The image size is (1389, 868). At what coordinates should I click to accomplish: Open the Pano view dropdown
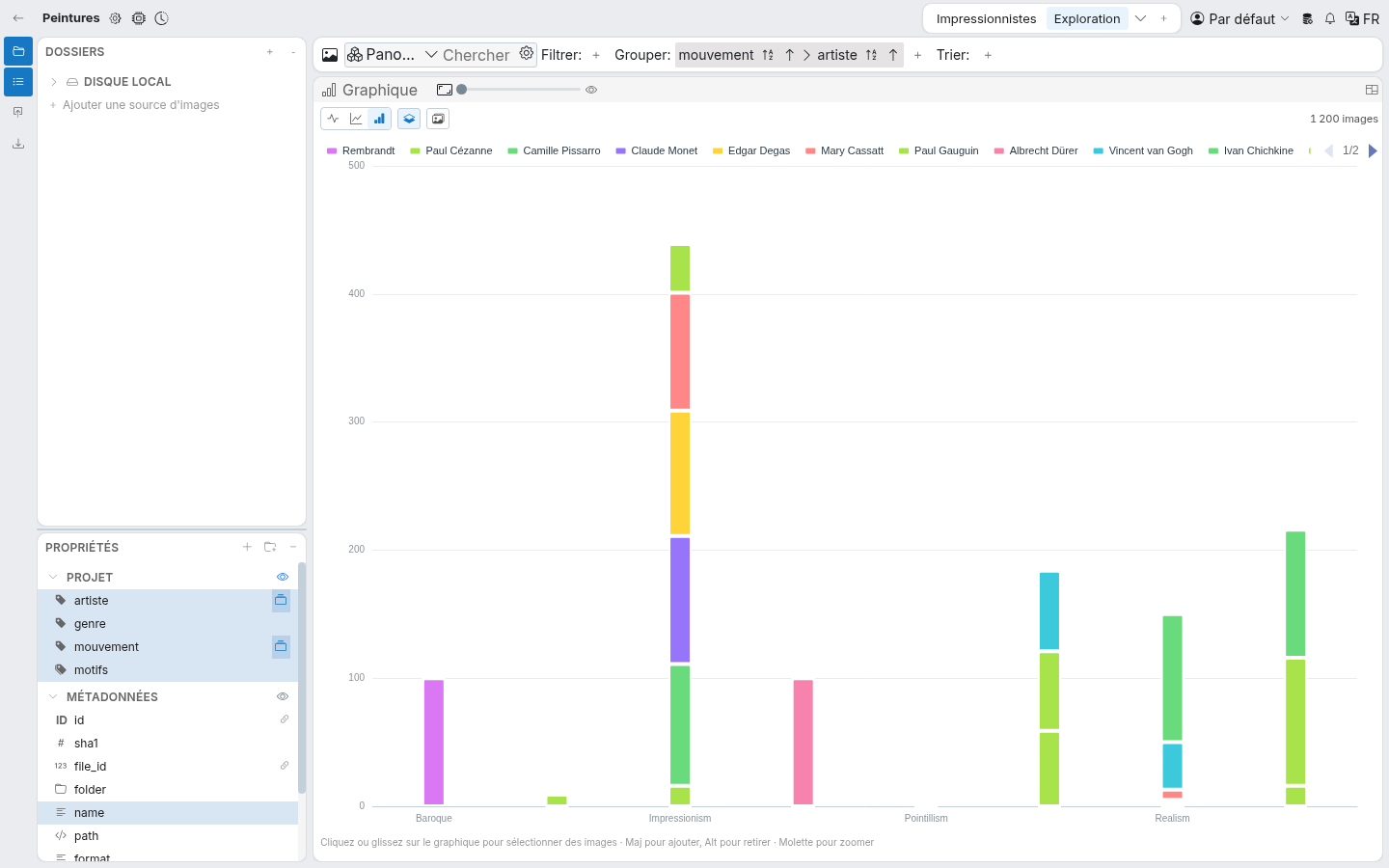coord(393,55)
